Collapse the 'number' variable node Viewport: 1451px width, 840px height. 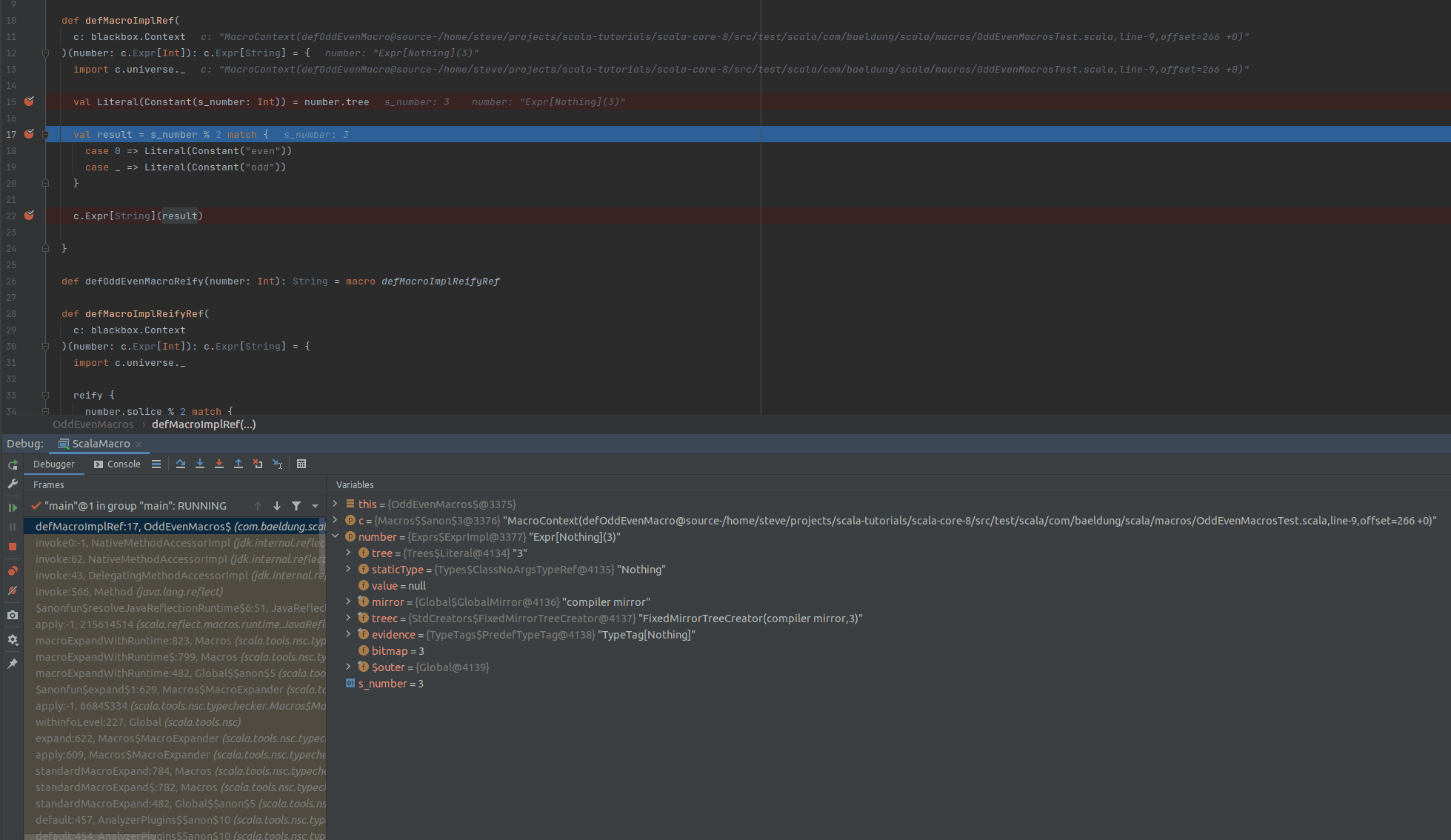coord(336,536)
